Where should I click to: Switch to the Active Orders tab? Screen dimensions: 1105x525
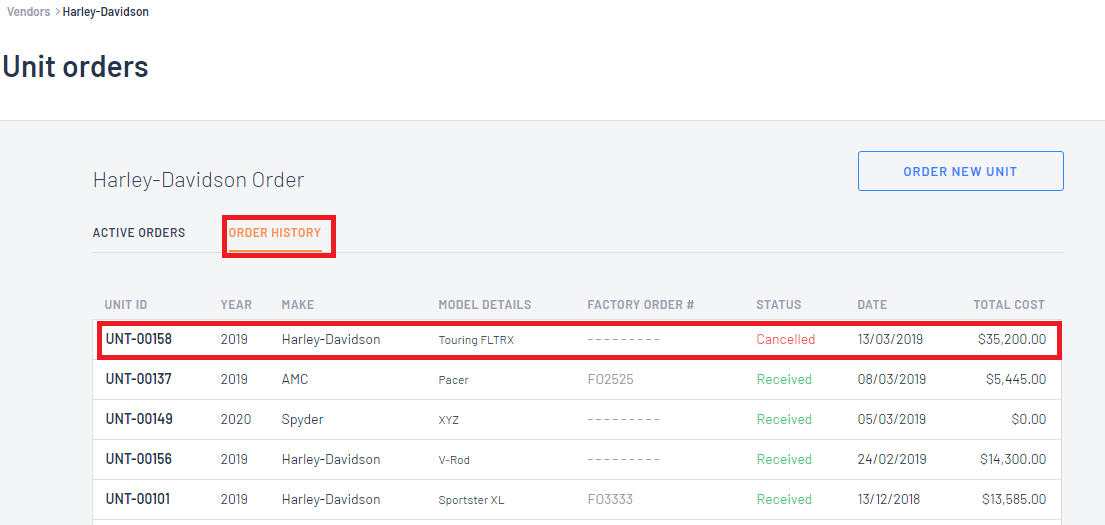click(x=139, y=233)
